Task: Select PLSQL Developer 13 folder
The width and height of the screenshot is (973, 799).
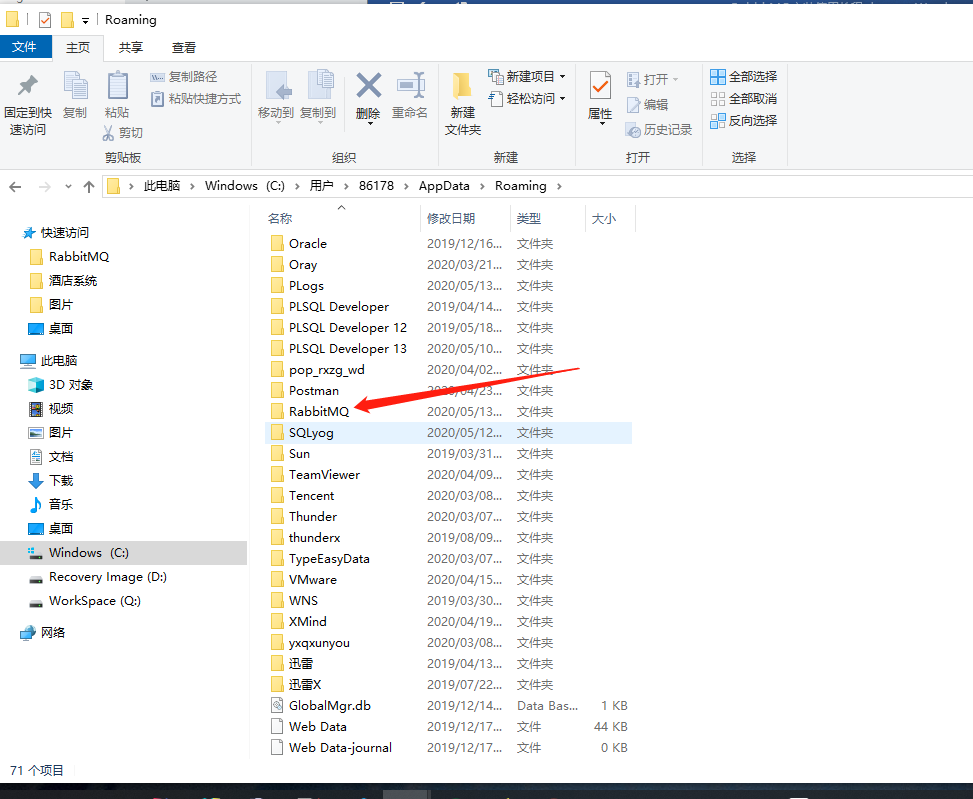Action: point(448,349)
